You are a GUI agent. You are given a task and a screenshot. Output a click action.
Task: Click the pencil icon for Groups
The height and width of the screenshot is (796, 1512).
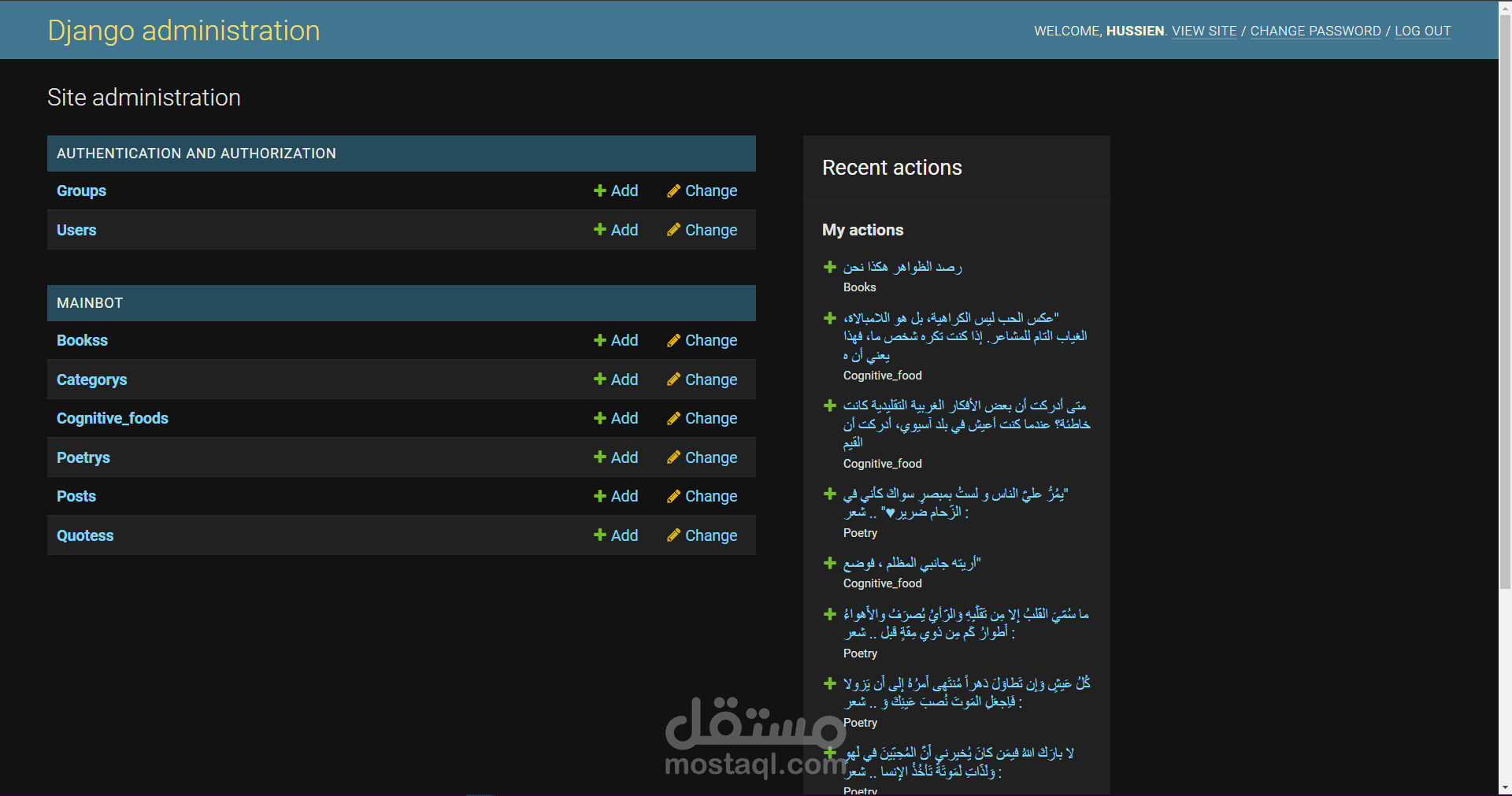[673, 191]
